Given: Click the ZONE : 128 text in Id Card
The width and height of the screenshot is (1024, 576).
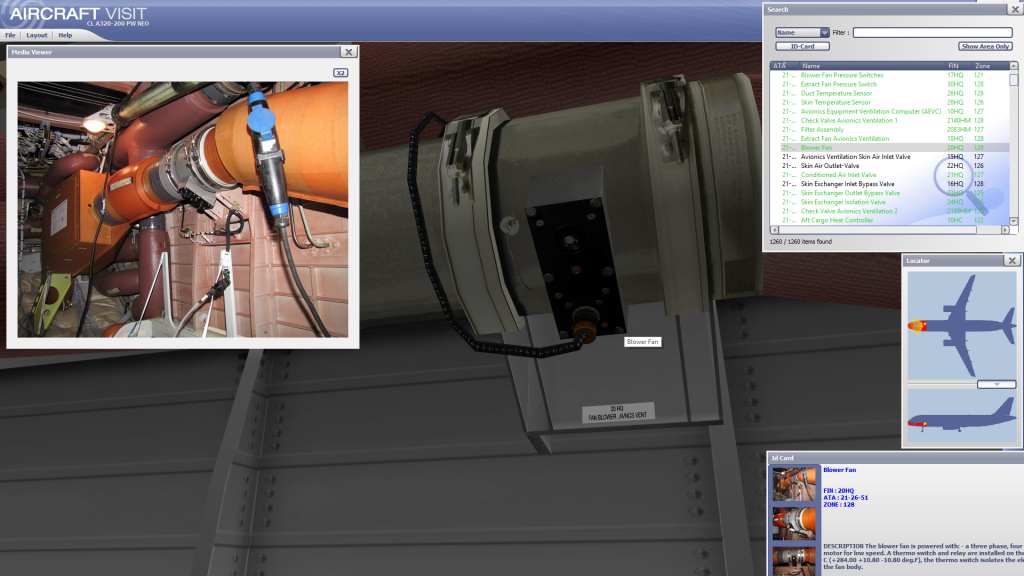Looking at the screenshot, I should 839,504.
